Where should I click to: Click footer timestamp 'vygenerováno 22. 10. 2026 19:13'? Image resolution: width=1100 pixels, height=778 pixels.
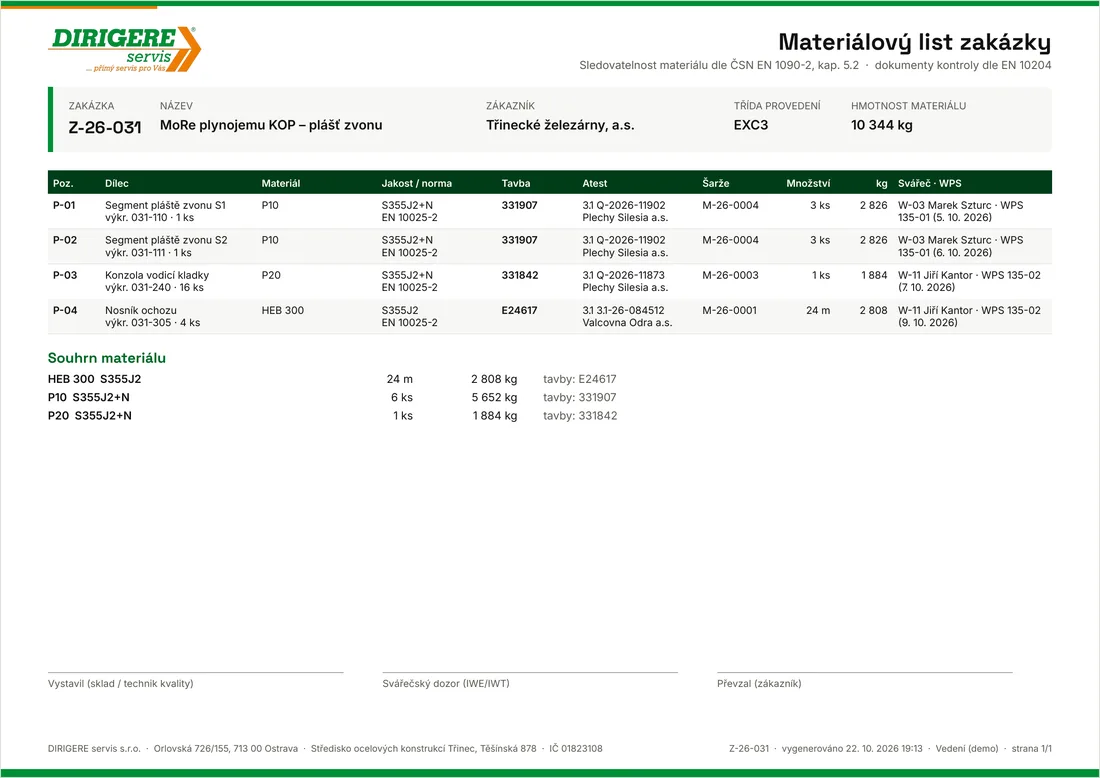(x=852, y=749)
